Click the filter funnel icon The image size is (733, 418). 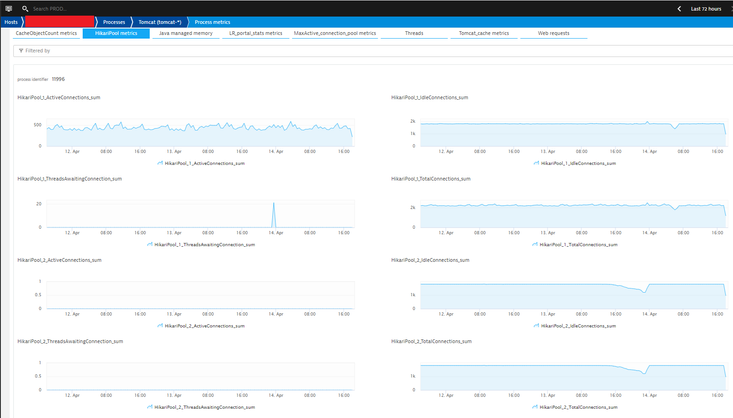click(x=21, y=50)
